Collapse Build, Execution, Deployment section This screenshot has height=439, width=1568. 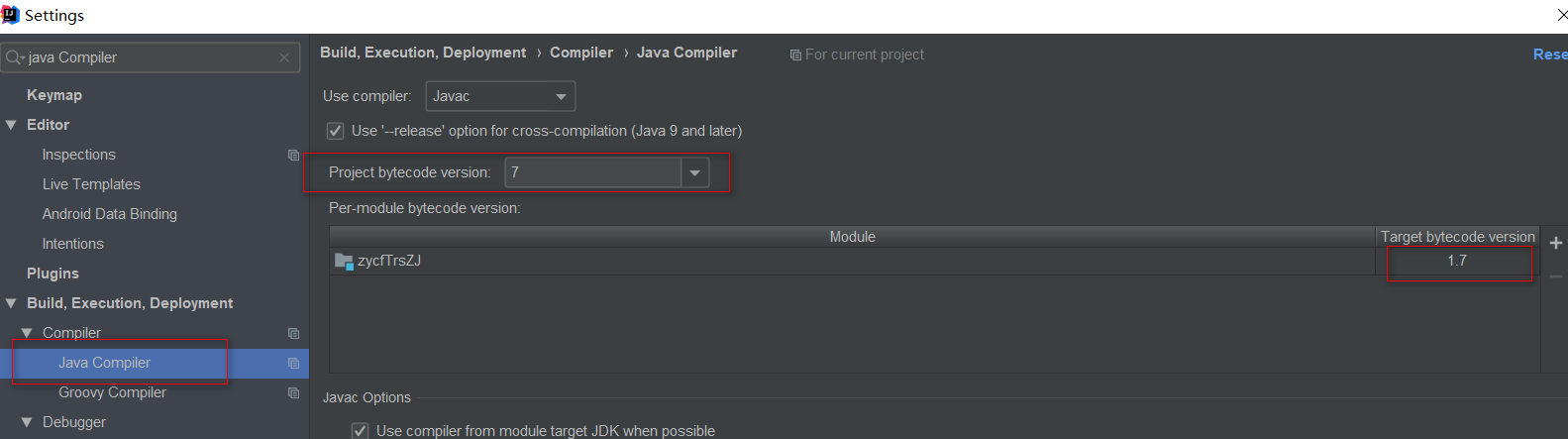click(x=12, y=303)
